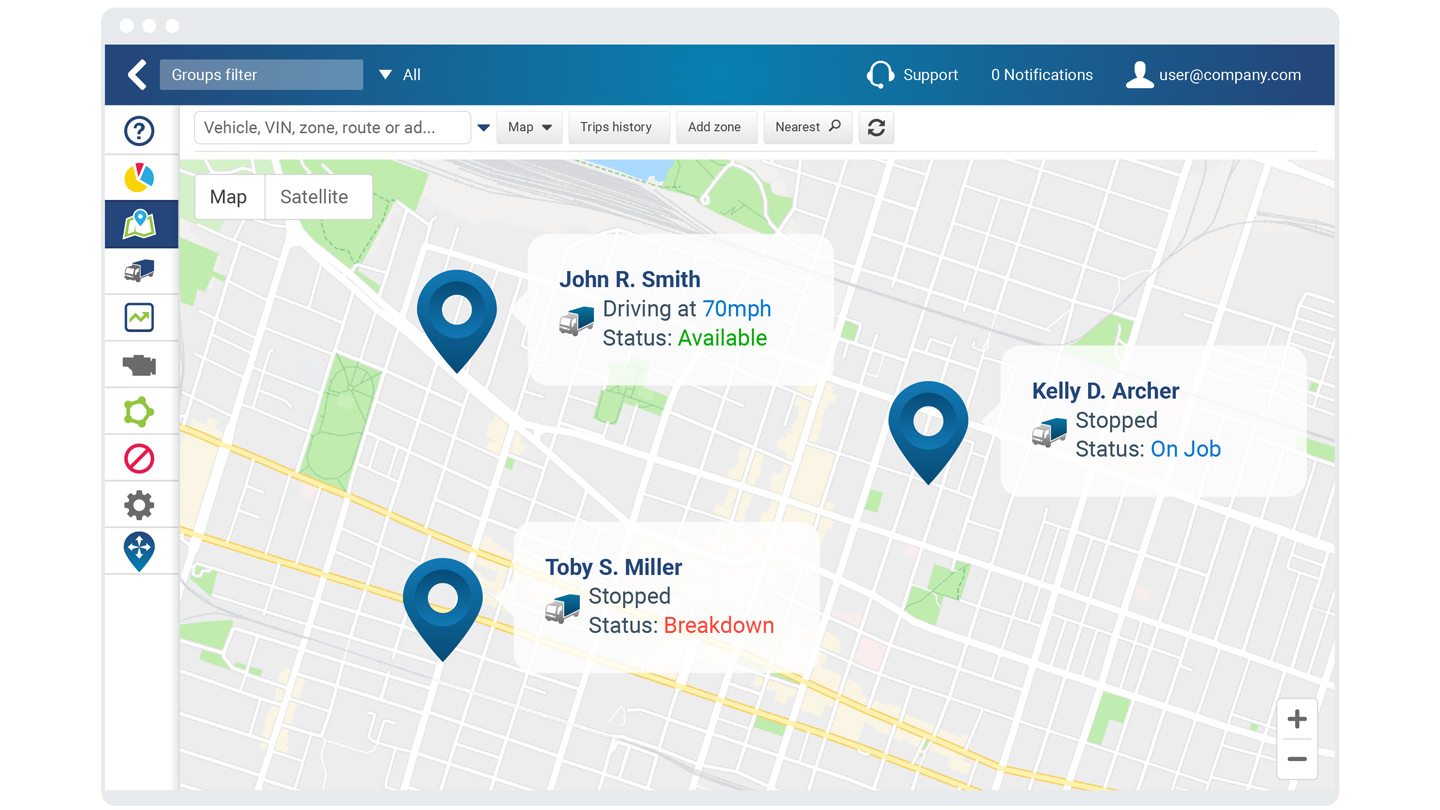The width and height of the screenshot is (1440, 810).
Task: Zoom out with the minus button
Action: pyautogui.click(x=1297, y=759)
